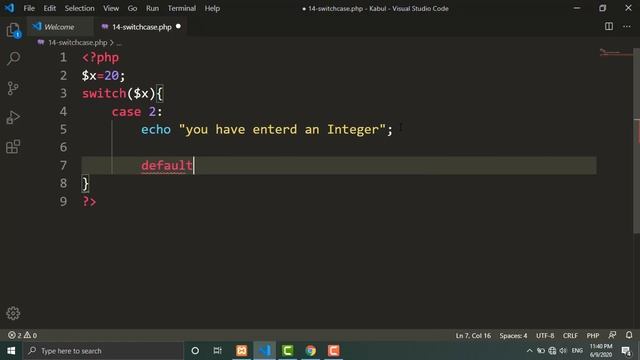Open the Windows Action Center icon
Screen dimensions: 640x360
[x=626, y=351]
